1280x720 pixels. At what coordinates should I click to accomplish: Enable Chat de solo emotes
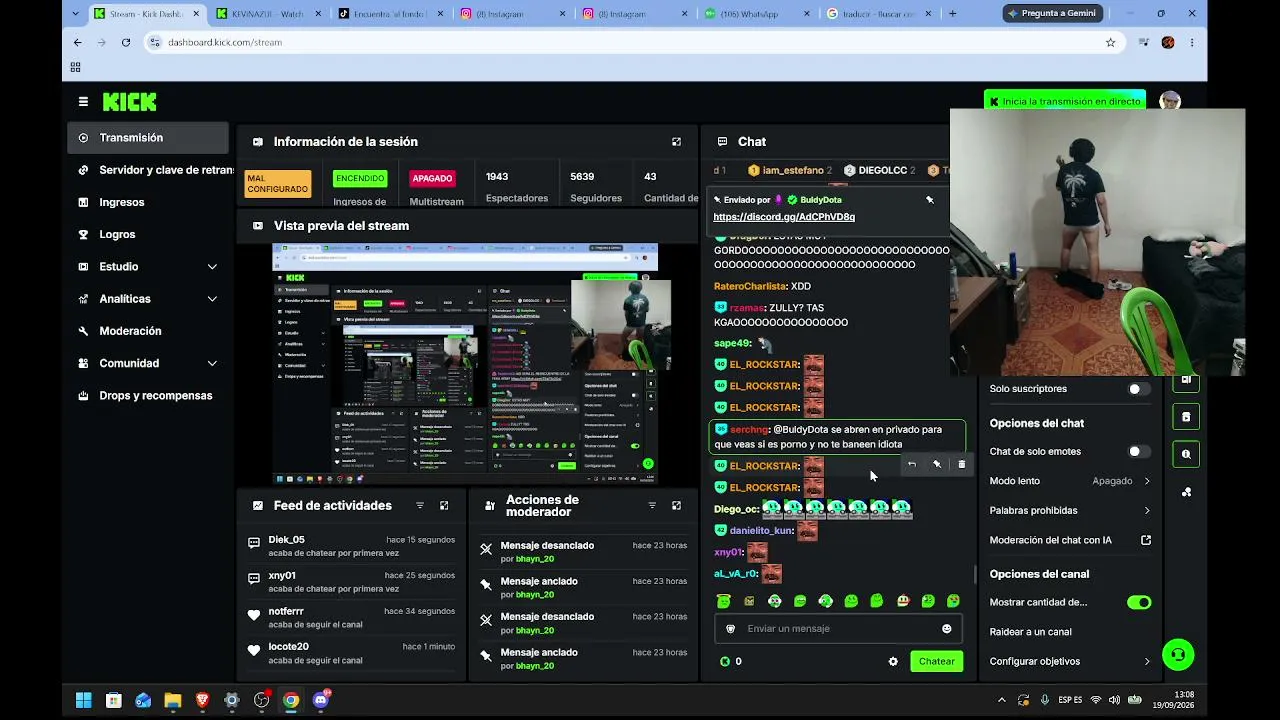coord(1138,452)
